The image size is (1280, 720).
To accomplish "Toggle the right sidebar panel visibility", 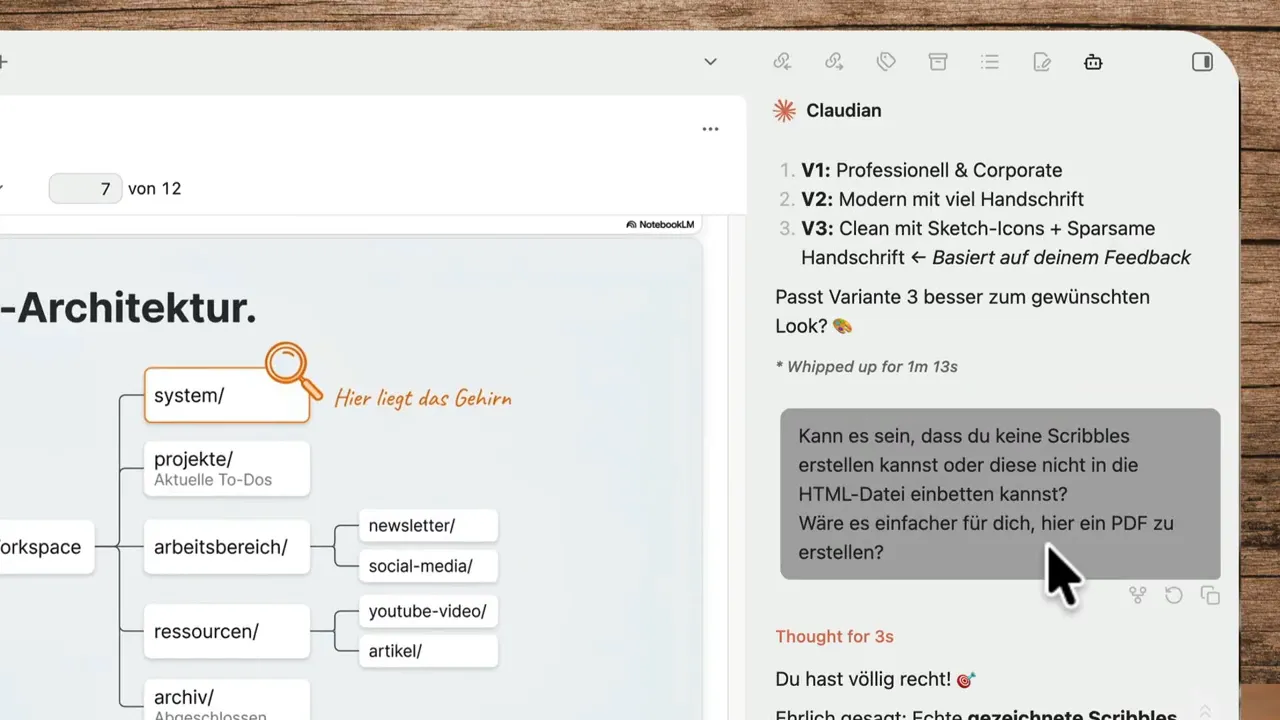I will click(1202, 61).
